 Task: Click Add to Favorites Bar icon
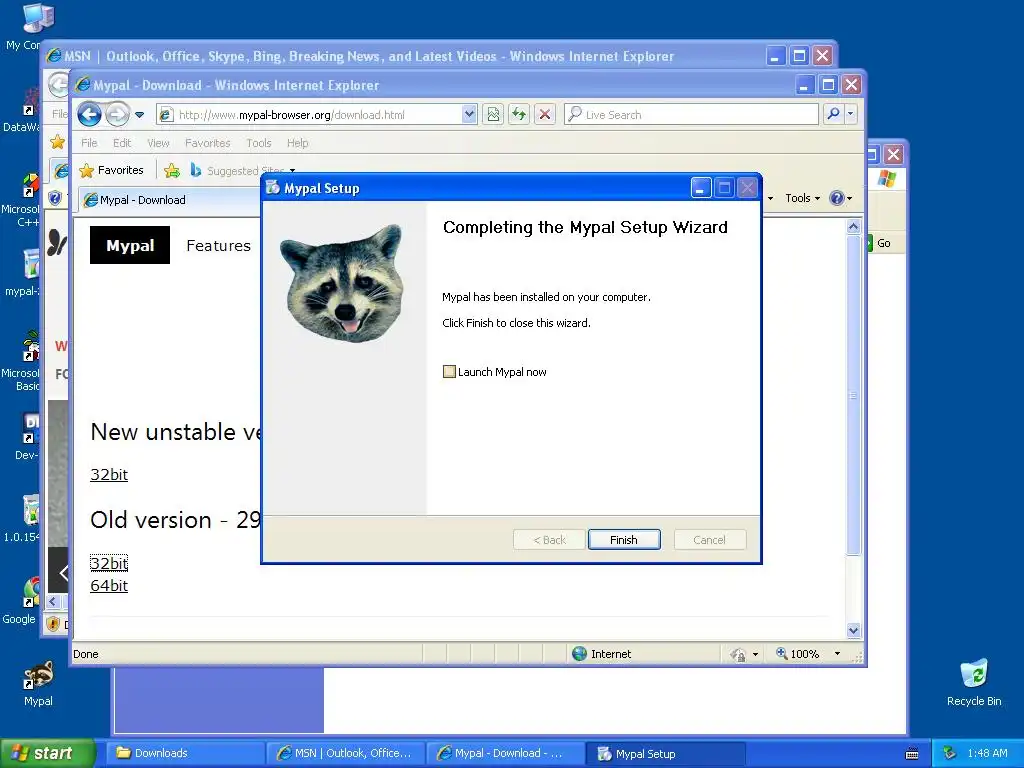tap(172, 170)
